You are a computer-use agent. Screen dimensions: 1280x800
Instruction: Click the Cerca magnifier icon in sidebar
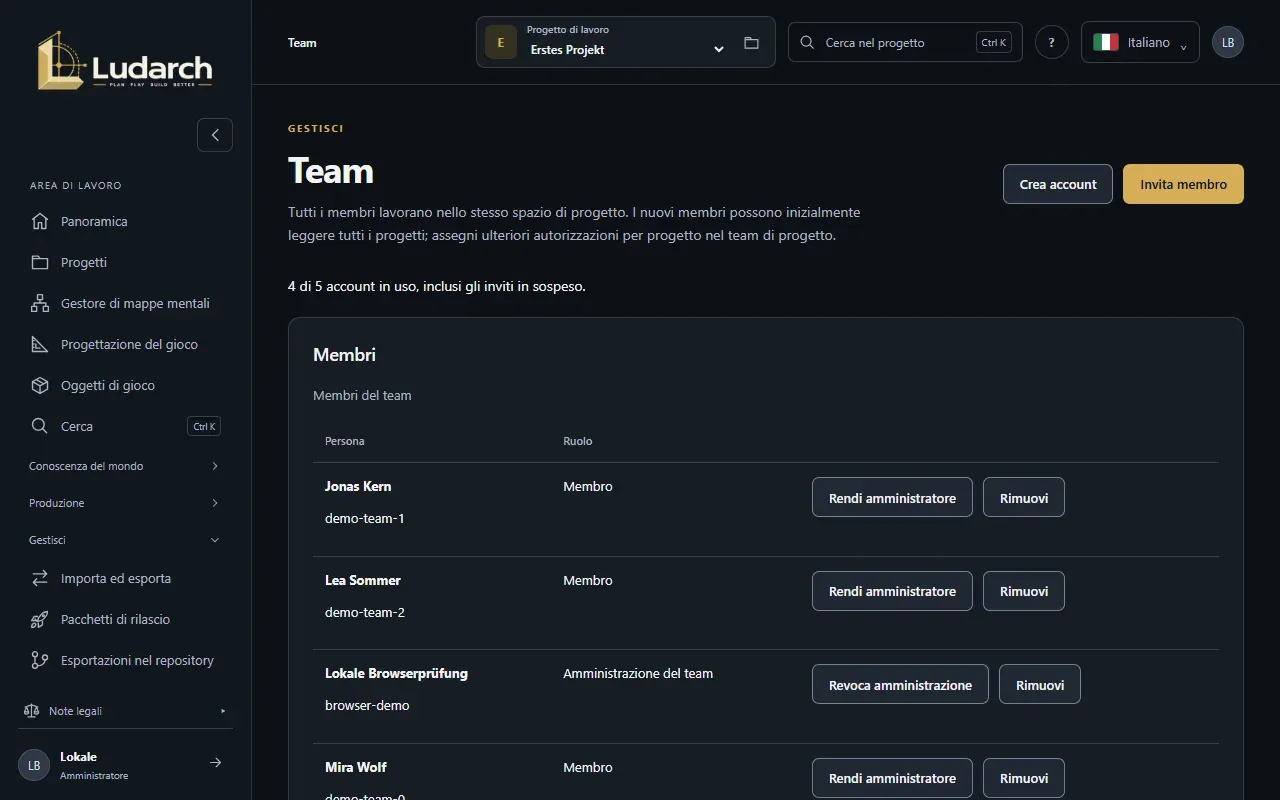(40, 426)
